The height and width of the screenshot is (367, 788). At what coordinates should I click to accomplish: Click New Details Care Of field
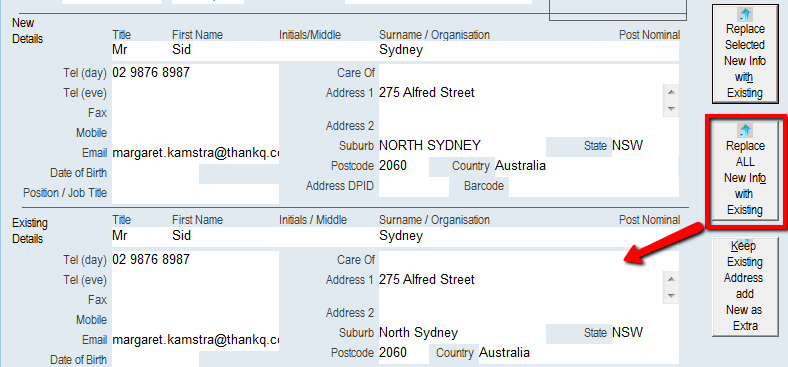[x=529, y=73]
